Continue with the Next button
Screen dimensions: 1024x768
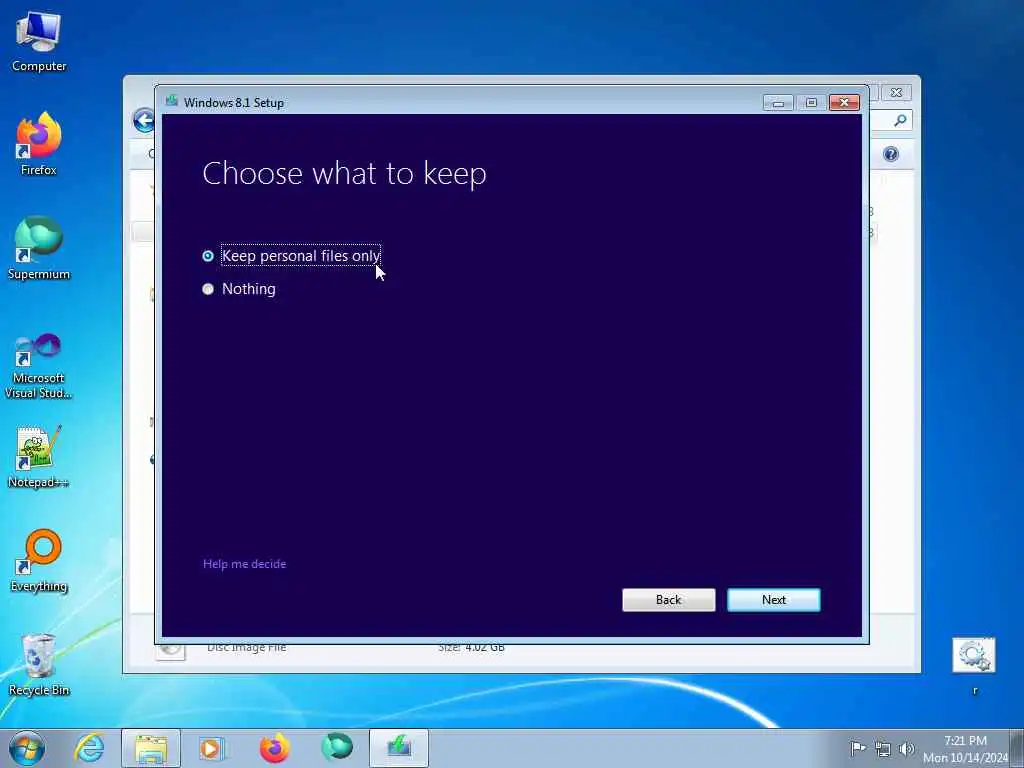point(773,600)
